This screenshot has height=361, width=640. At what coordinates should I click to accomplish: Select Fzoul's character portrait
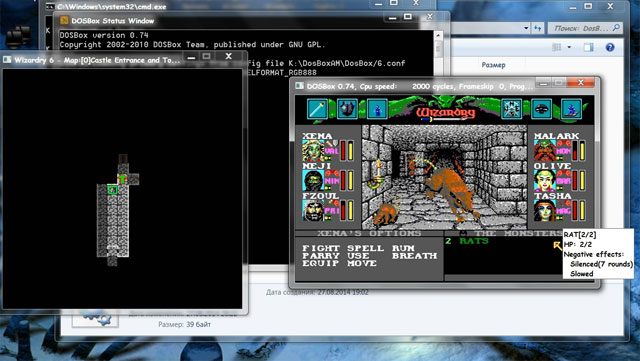(x=313, y=211)
